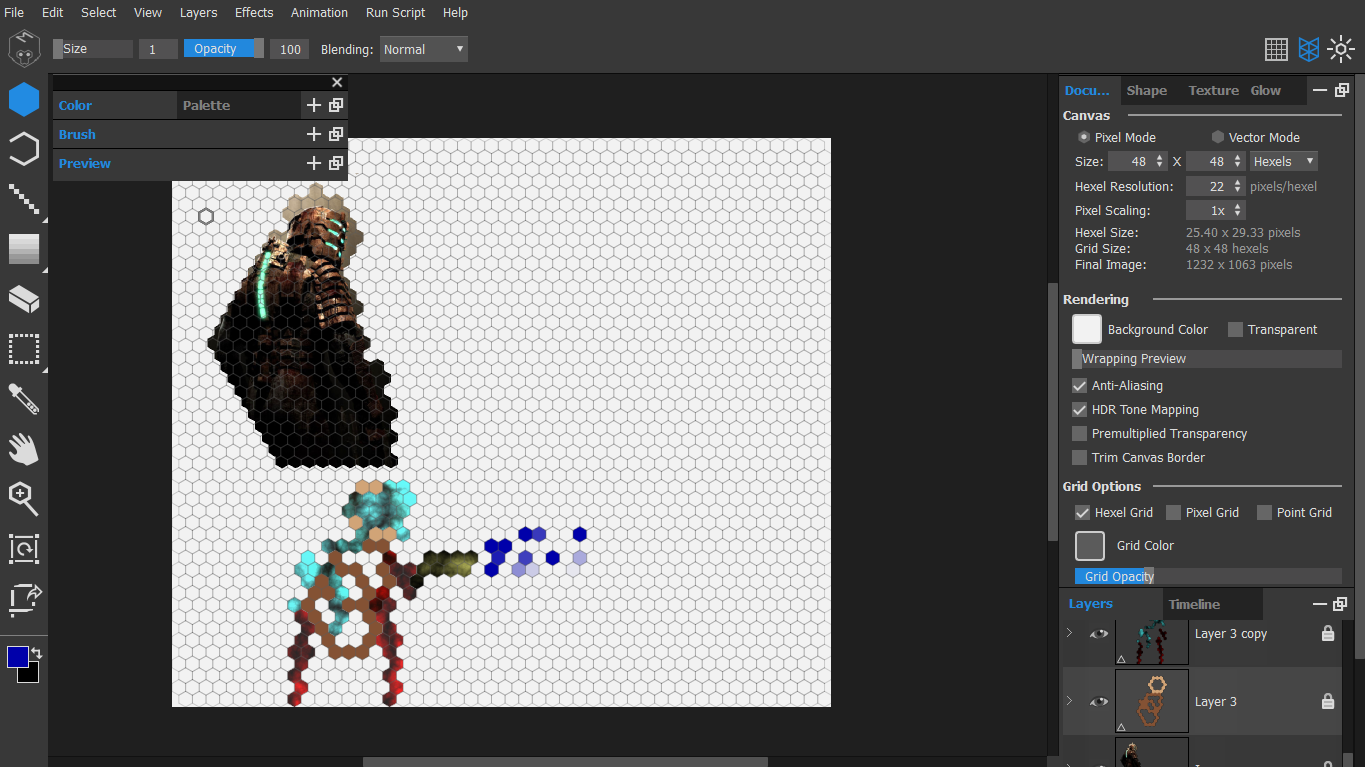Image resolution: width=1365 pixels, height=767 pixels.
Task: Select the eraser tool
Action: tap(24, 299)
